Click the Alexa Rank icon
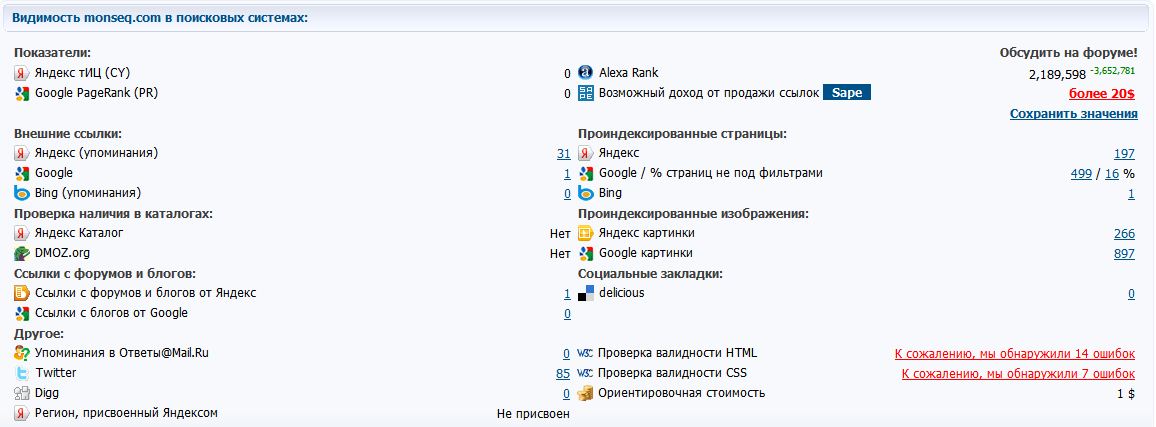1156x427 pixels. click(586, 73)
